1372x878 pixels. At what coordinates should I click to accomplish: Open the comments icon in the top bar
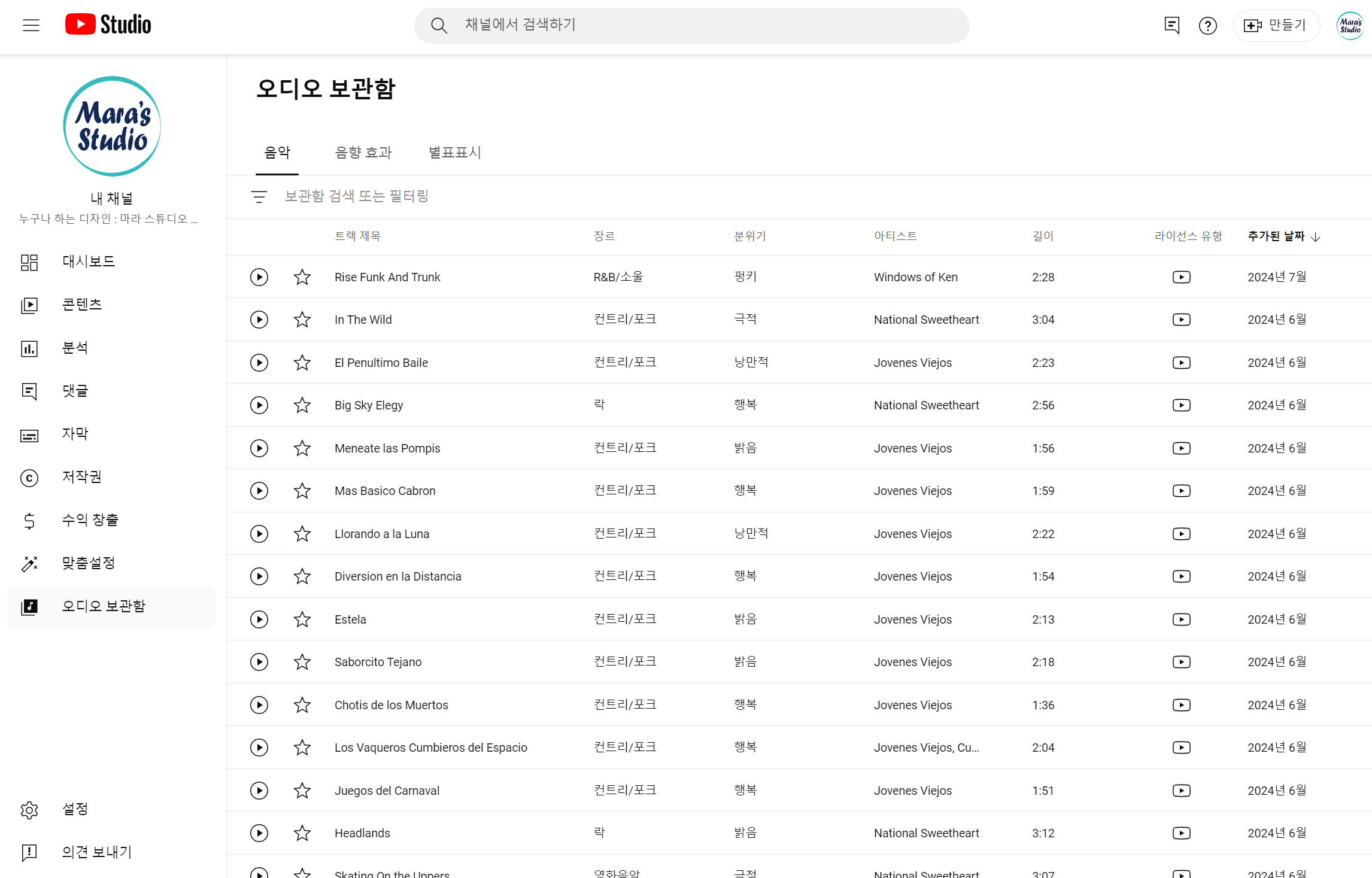[x=1171, y=25]
